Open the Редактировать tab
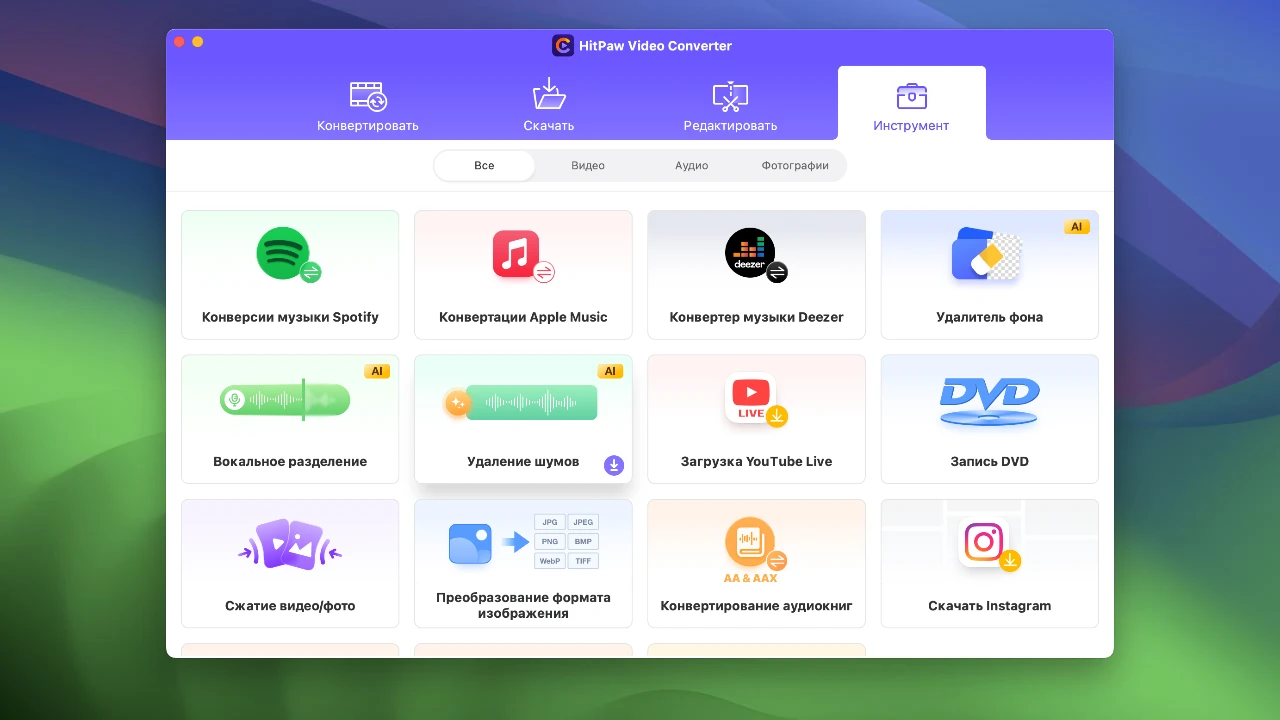This screenshot has width=1280, height=720. [730, 107]
